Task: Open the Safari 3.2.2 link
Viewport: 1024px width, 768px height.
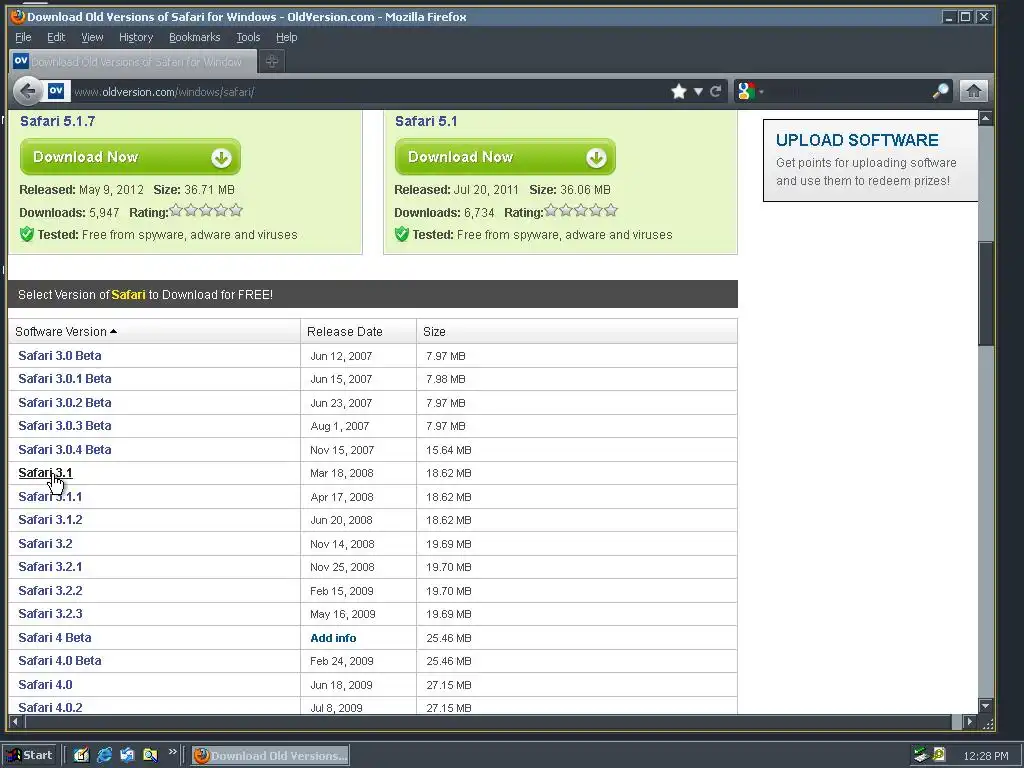Action: point(50,591)
